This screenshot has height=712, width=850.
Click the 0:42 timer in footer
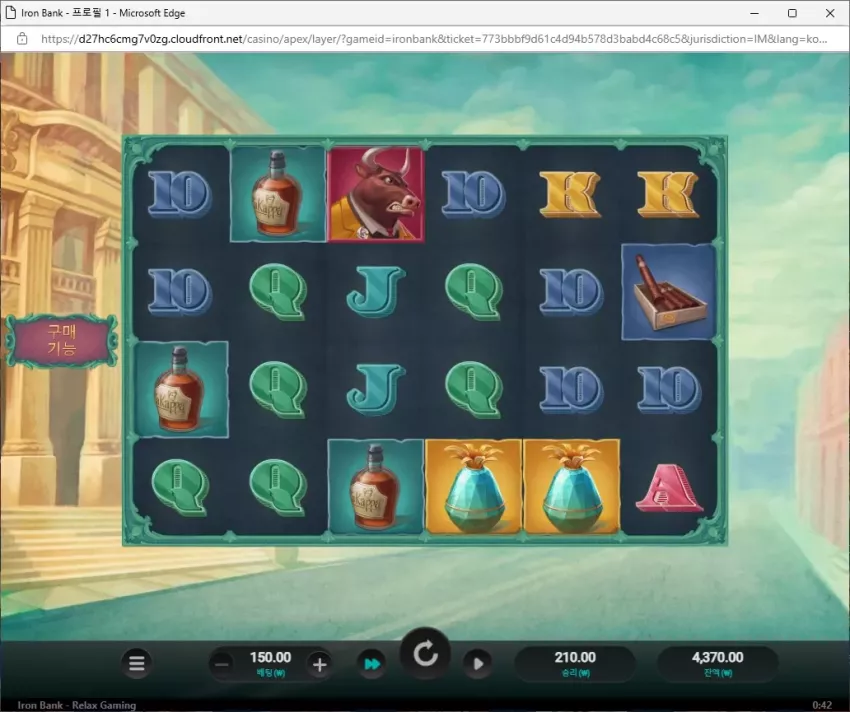pyautogui.click(x=822, y=705)
